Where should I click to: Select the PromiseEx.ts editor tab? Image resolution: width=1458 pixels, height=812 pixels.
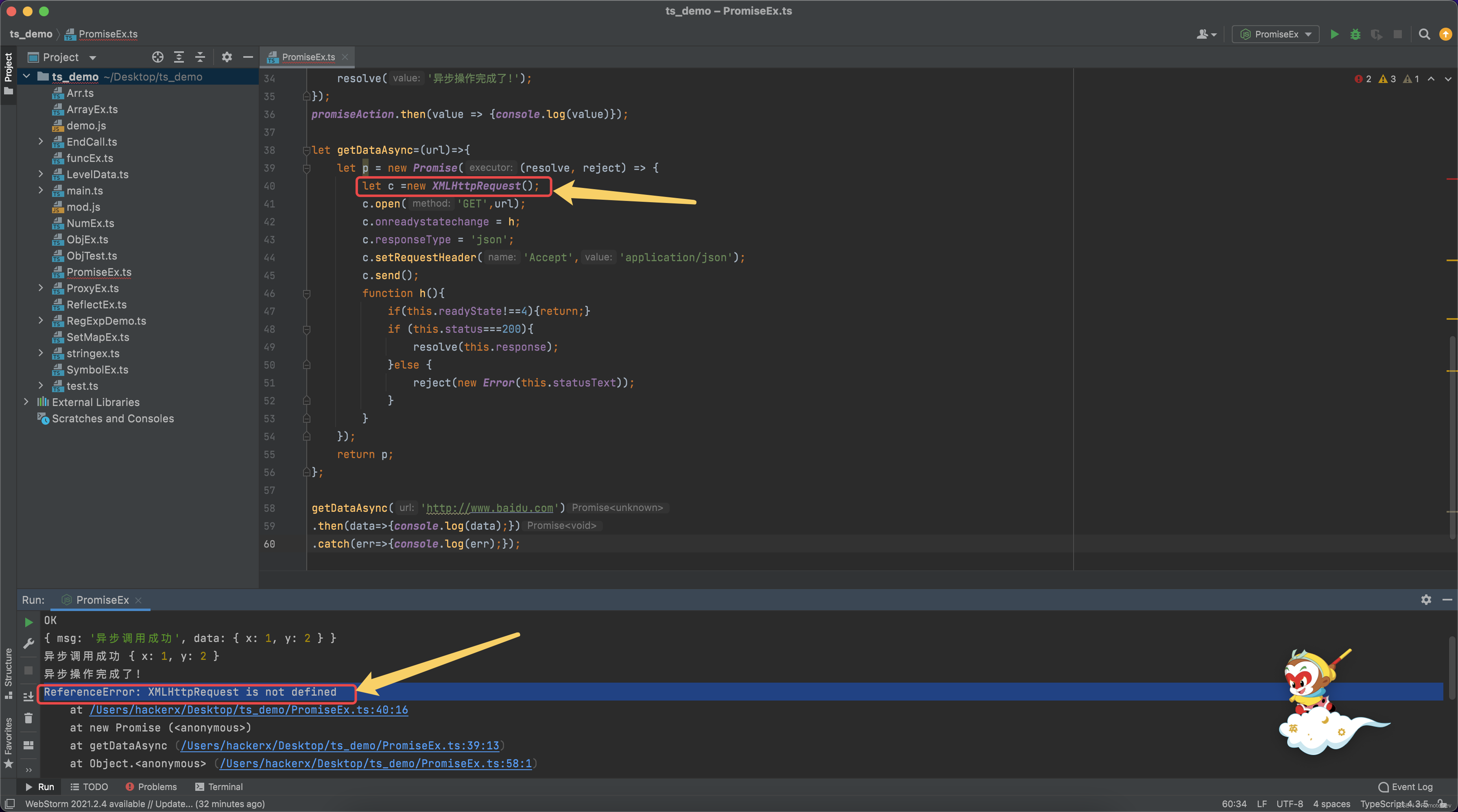pos(307,57)
